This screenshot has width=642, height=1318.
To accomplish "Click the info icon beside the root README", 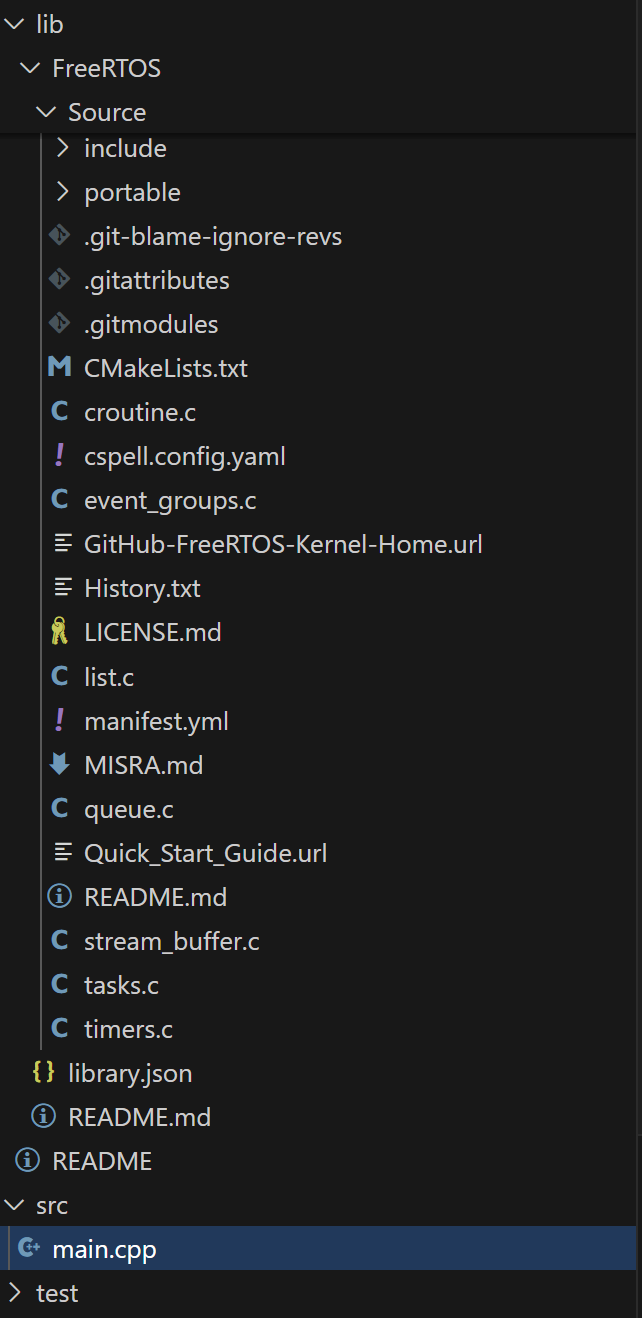I will 28,1161.
